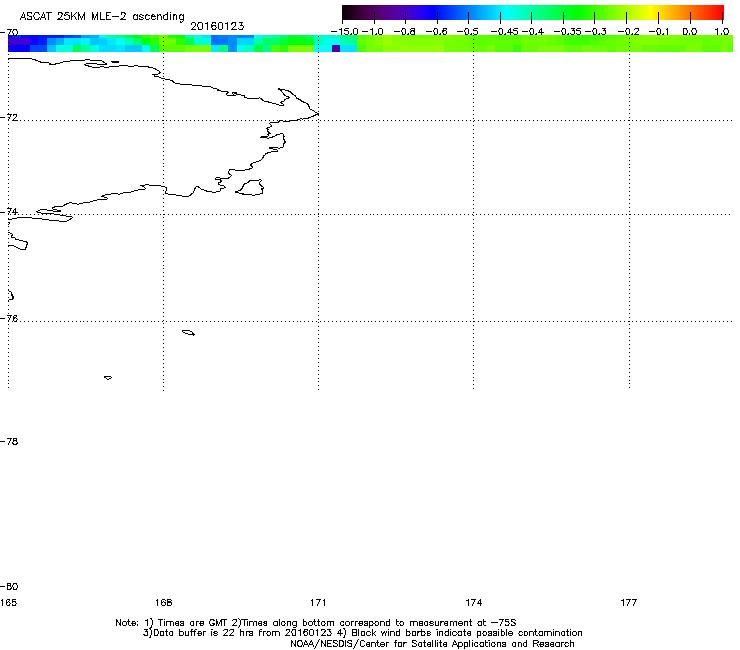Click the -0.5 color scale label
The height and width of the screenshot is (650, 740).
click(467, 32)
